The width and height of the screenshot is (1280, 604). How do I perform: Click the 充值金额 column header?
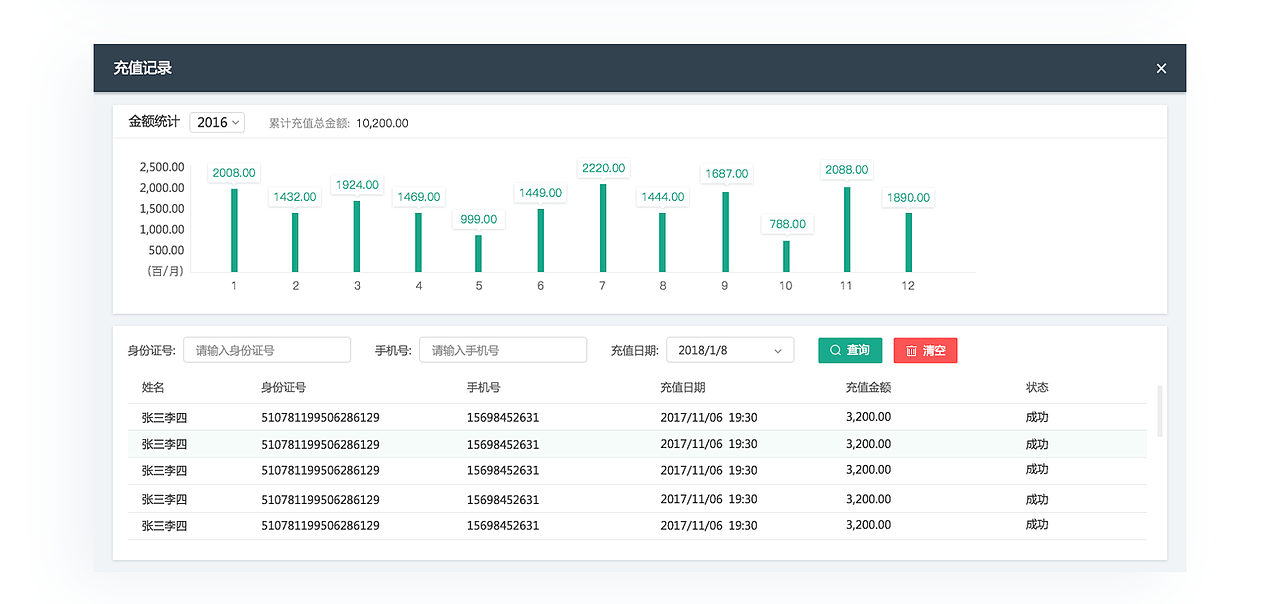click(868, 388)
